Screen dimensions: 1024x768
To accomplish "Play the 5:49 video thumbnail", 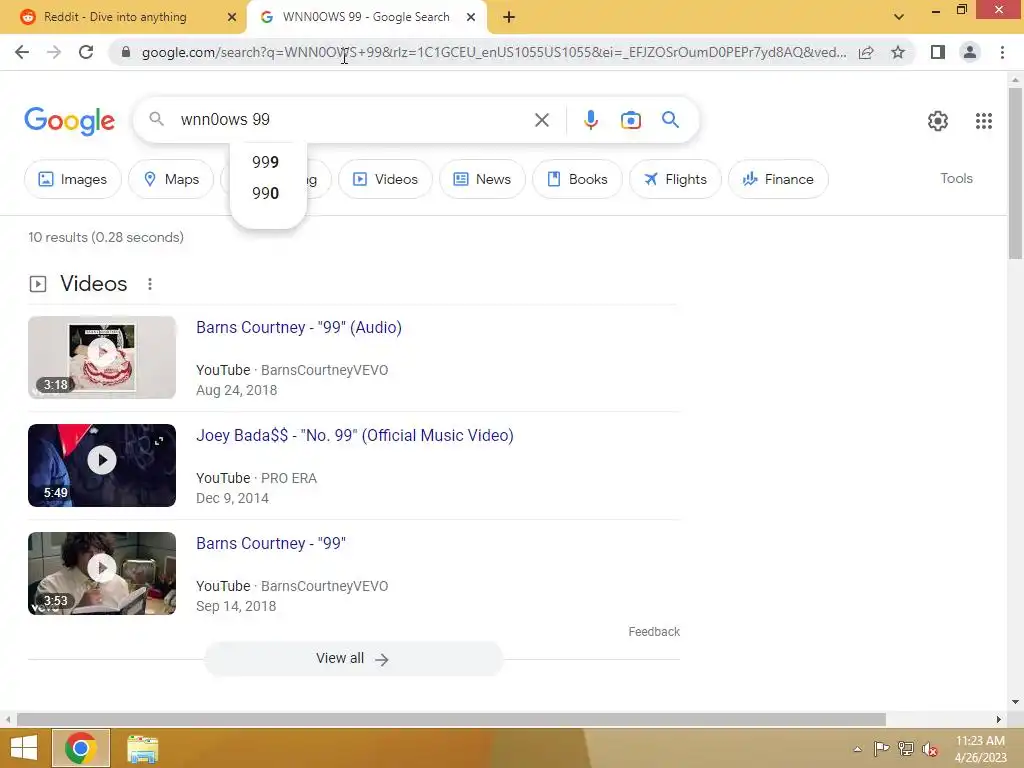I will [102, 465].
